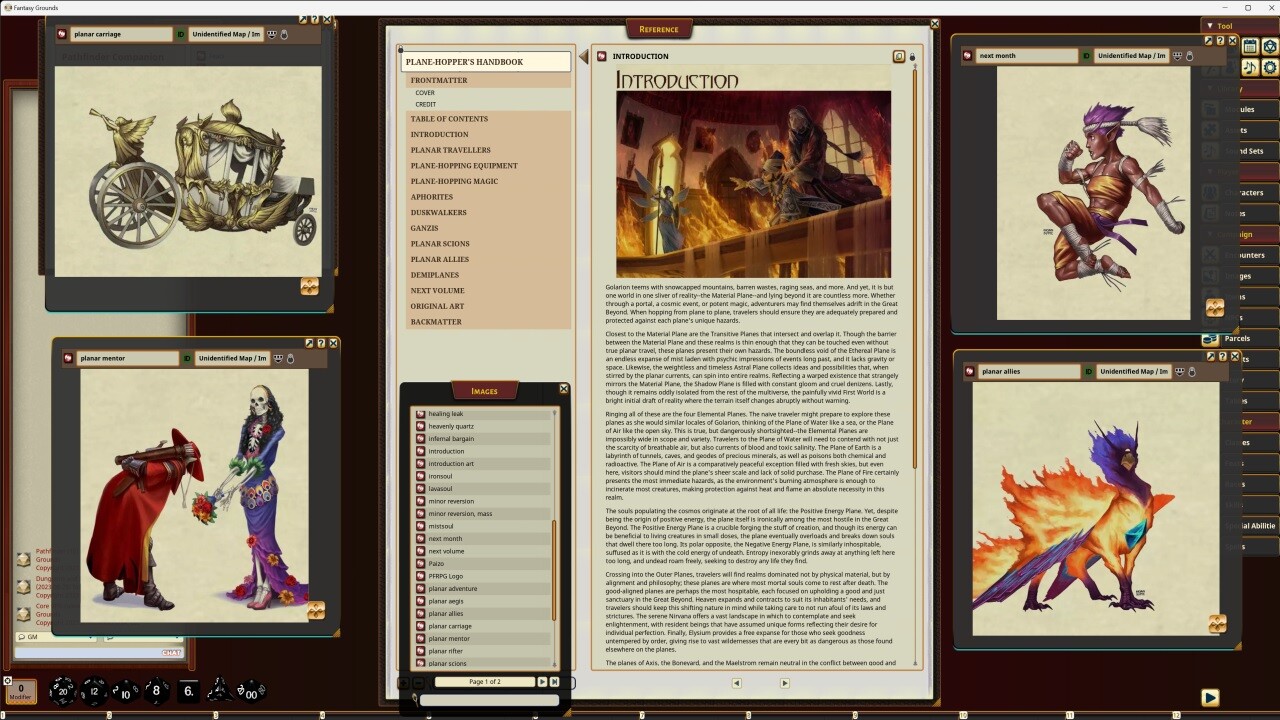Toggle the mask icon on the next month window
Screen dimensions: 1280x720
click(1177, 56)
